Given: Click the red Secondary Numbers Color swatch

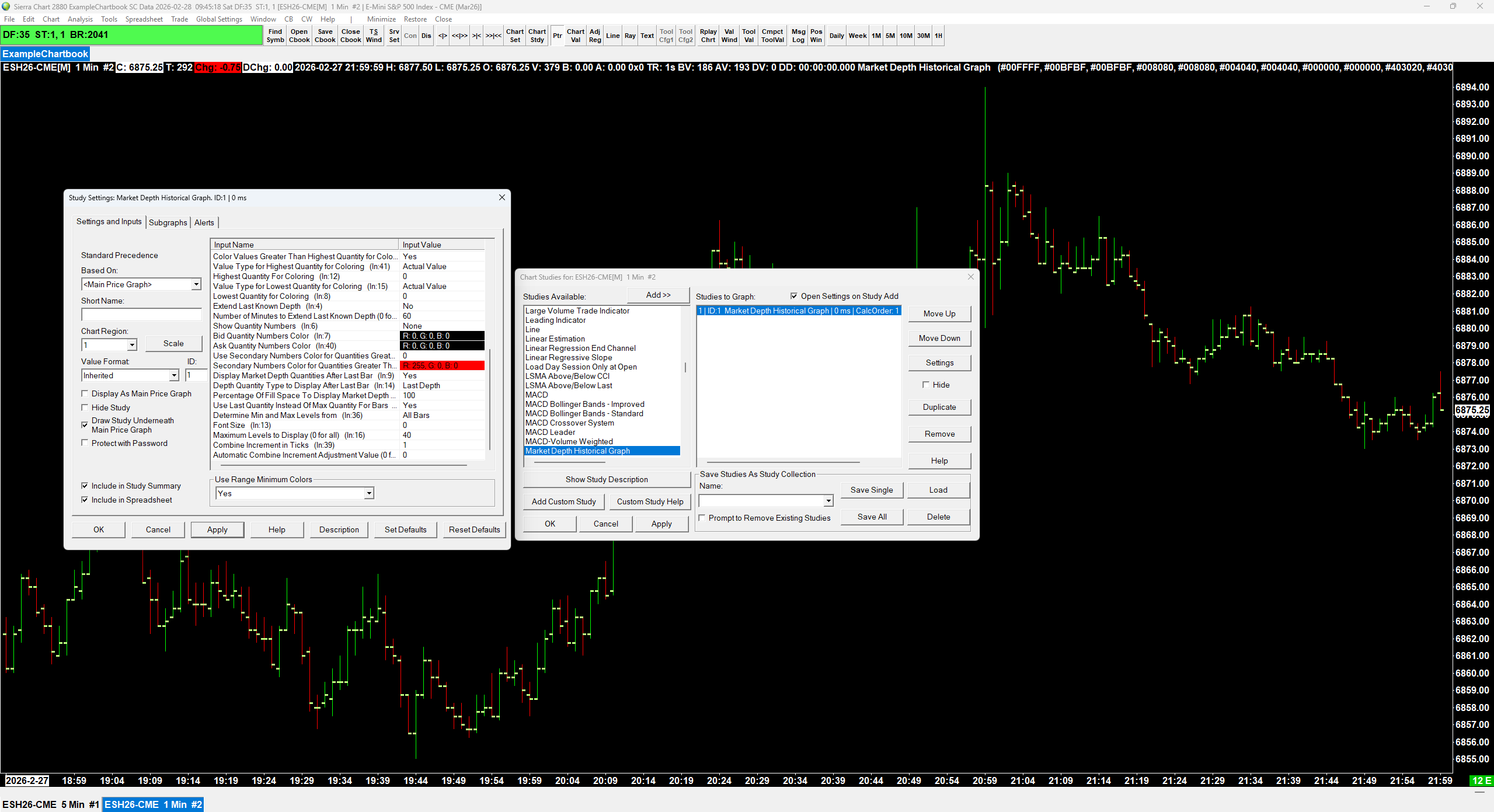Looking at the screenshot, I should point(442,365).
